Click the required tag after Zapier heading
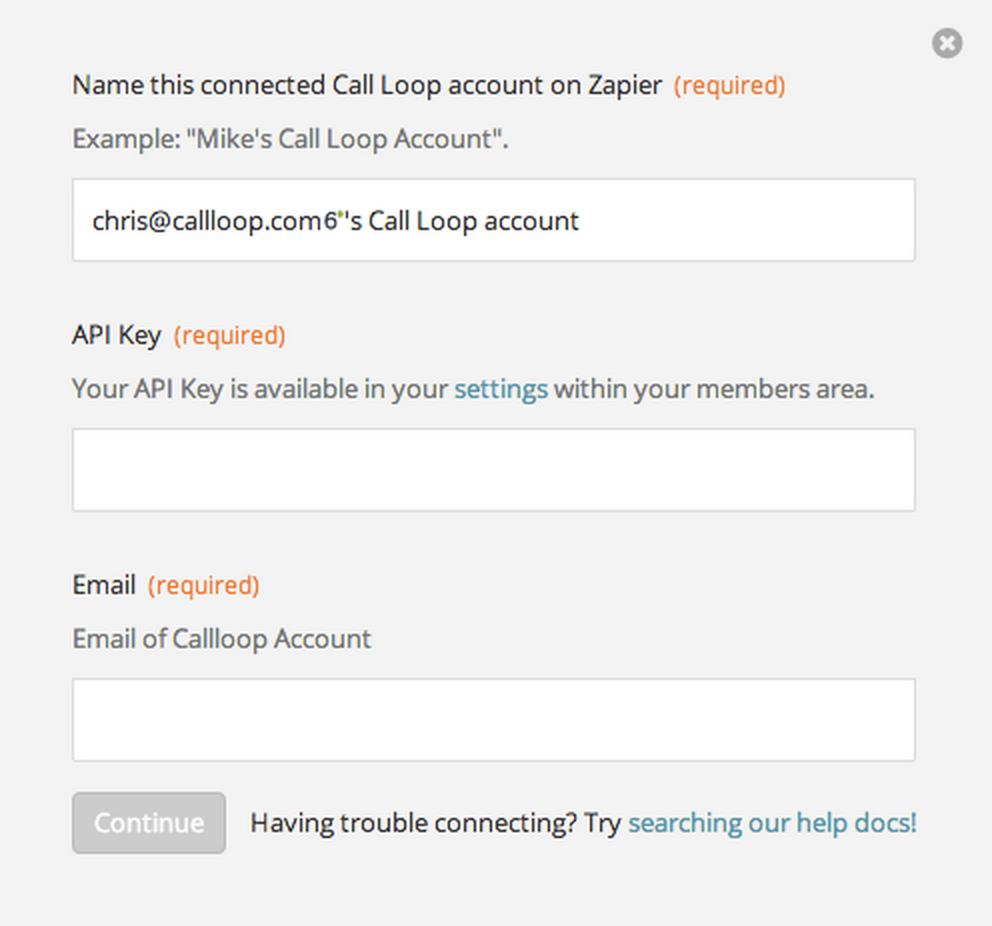The width and height of the screenshot is (992, 926). click(729, 86)
